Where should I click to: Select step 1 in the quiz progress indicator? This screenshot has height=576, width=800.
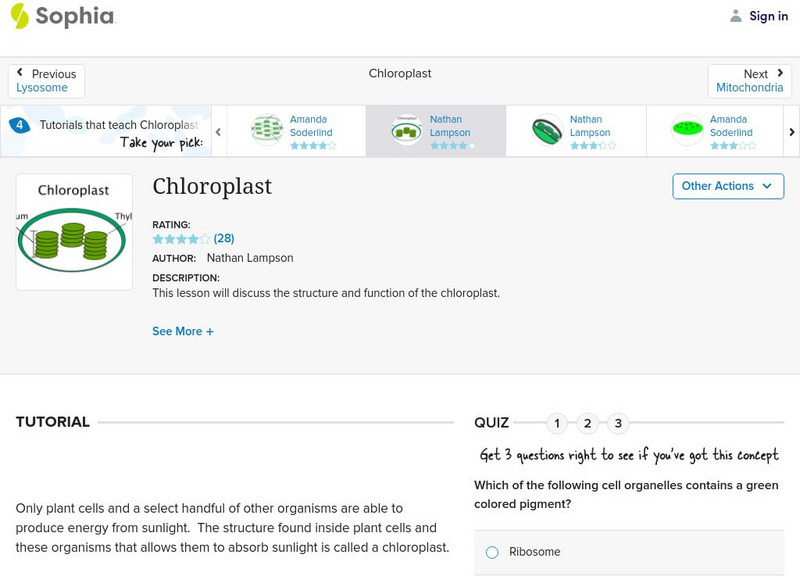[557, 424]
